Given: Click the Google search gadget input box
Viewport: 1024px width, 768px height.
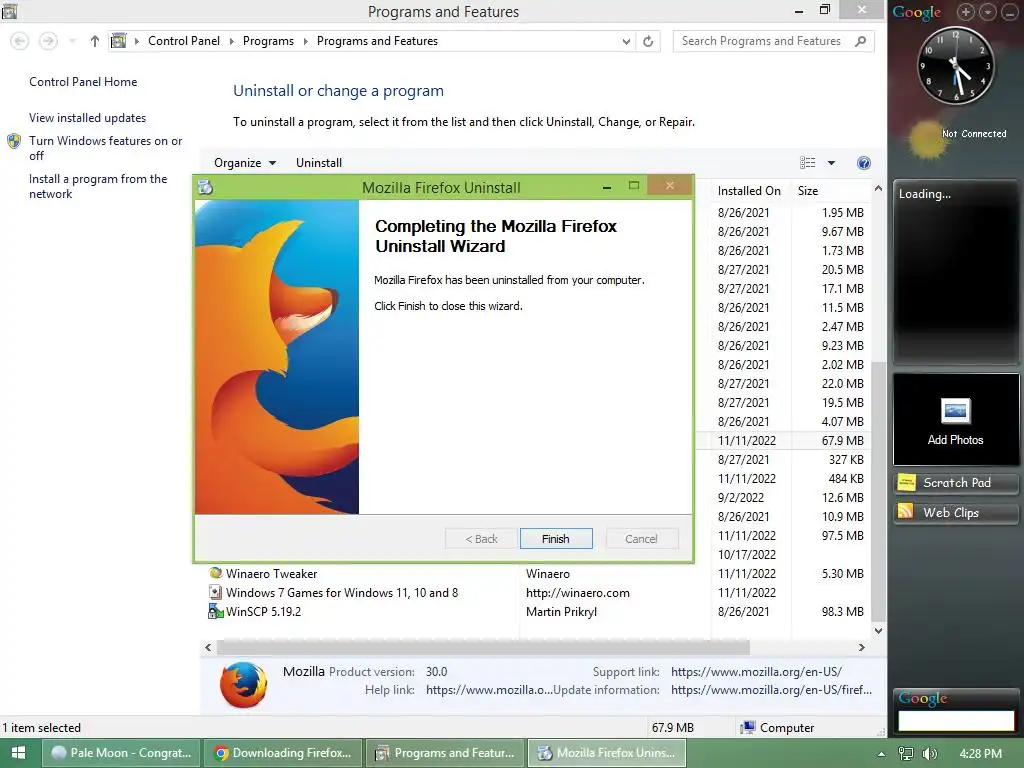Looking at the screenshot, I should coord(955,720).
